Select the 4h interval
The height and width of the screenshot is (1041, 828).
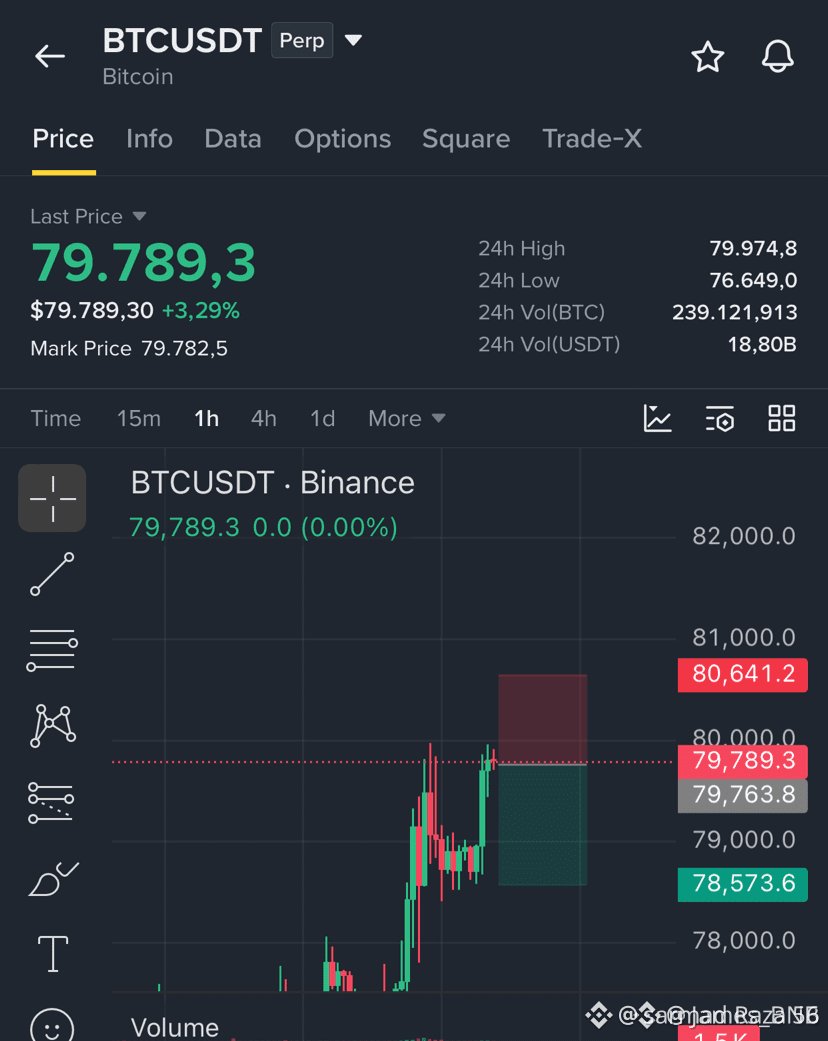pyautogui.click(x=264, y=418)
